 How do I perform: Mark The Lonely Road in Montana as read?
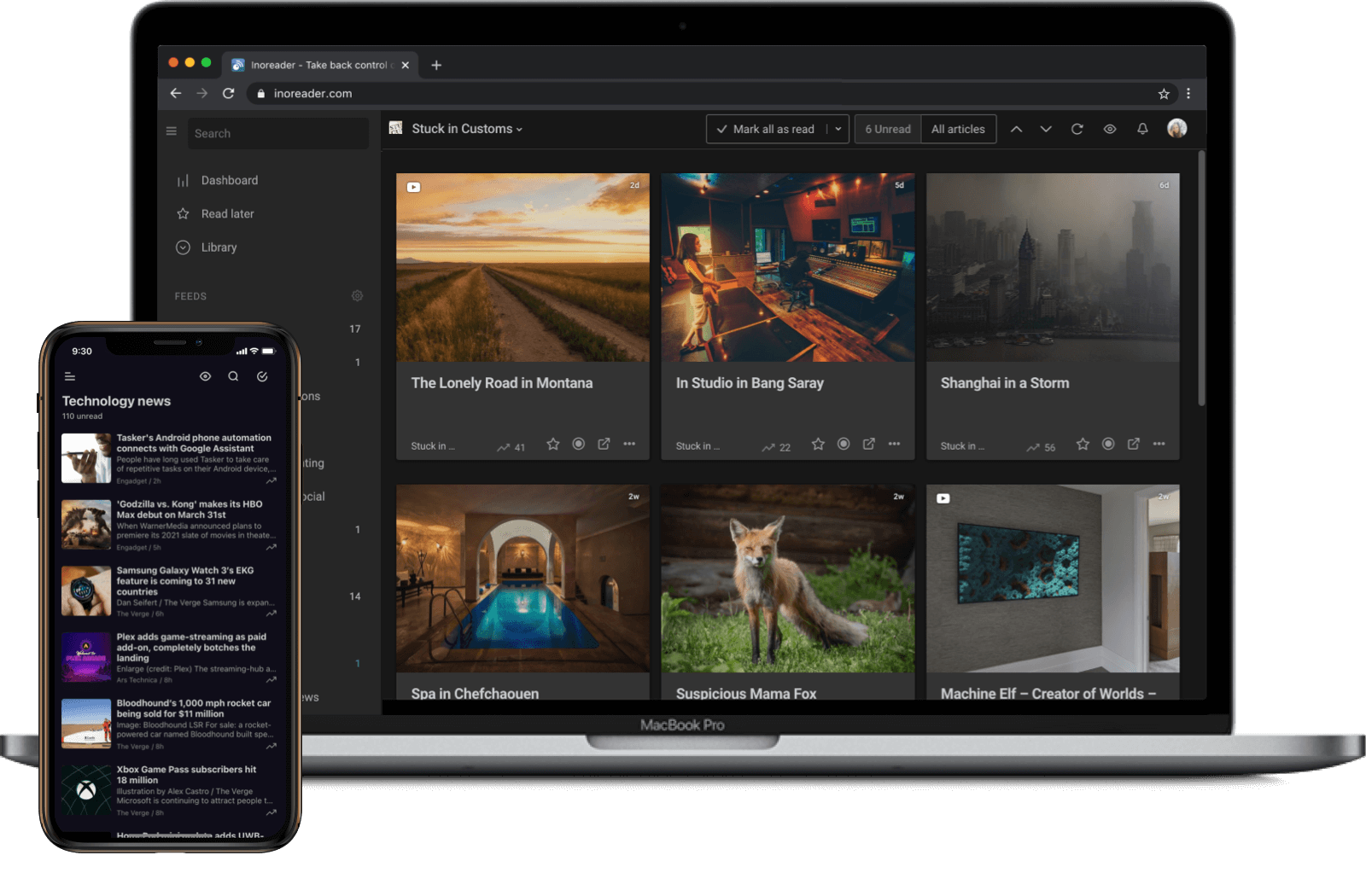tap(579, 444)
